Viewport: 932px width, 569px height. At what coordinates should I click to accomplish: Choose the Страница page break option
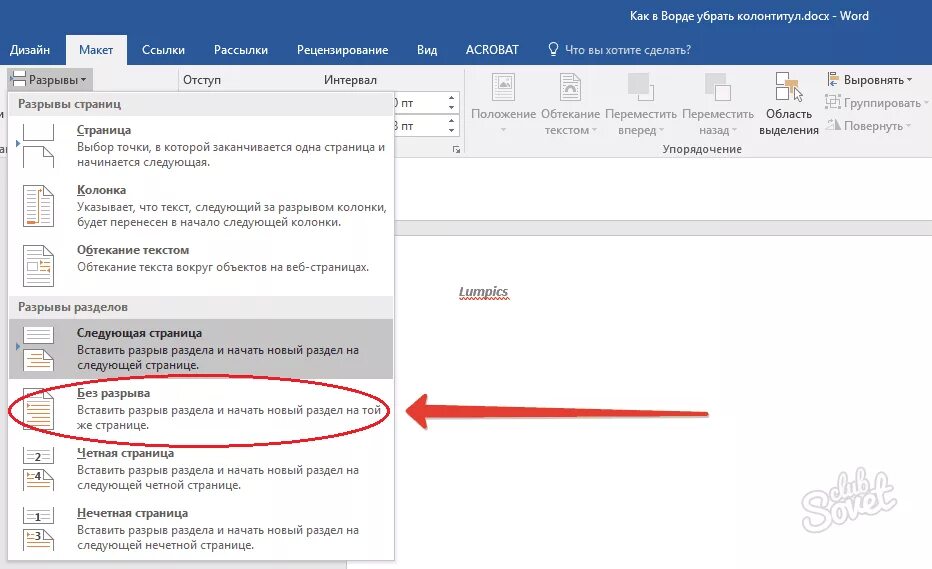(201, 146)
